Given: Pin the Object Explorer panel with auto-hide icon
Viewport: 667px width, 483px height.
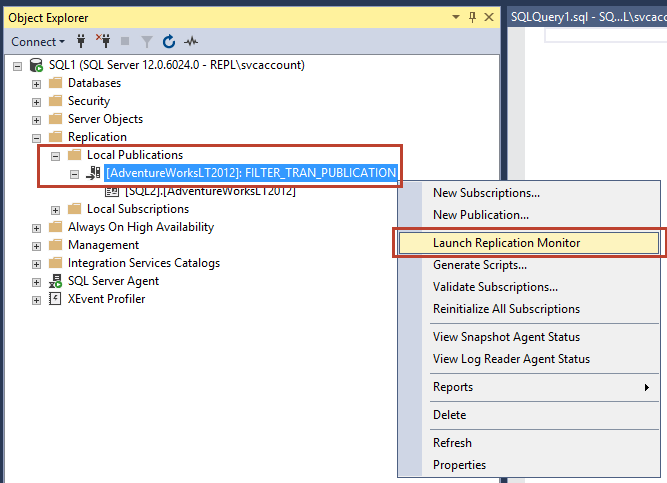Looking at the screenshot, I should click(471, 18).
